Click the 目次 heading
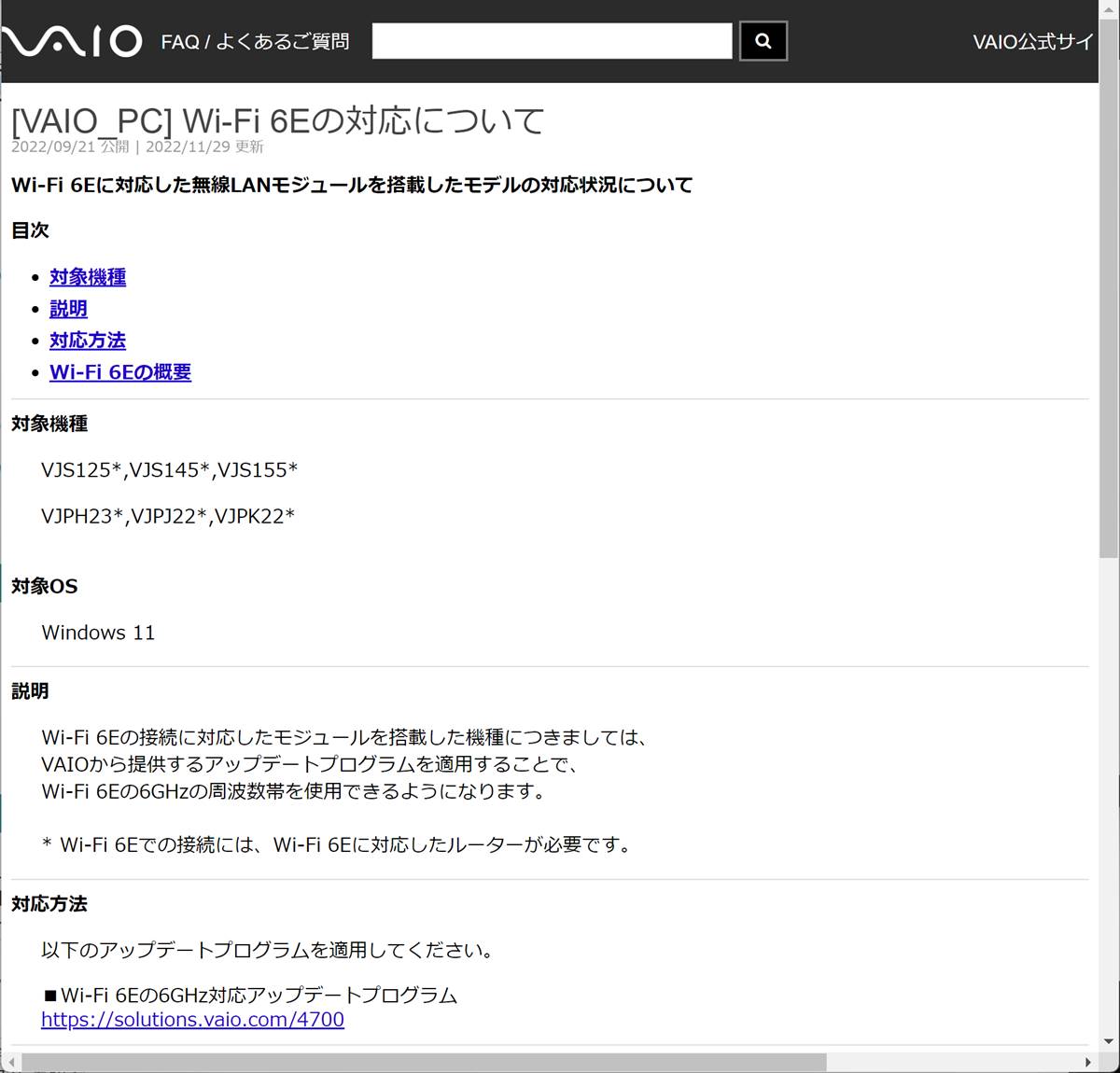 pos(30,230)
